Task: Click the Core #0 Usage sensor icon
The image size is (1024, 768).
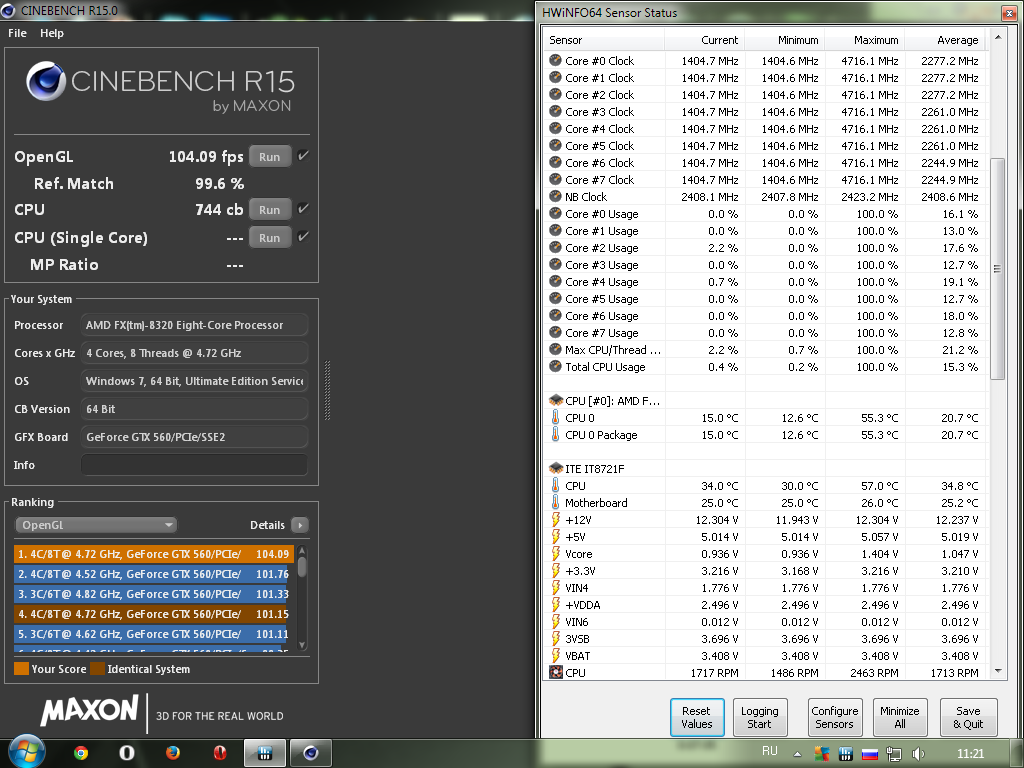Action: tap(555, 213)
